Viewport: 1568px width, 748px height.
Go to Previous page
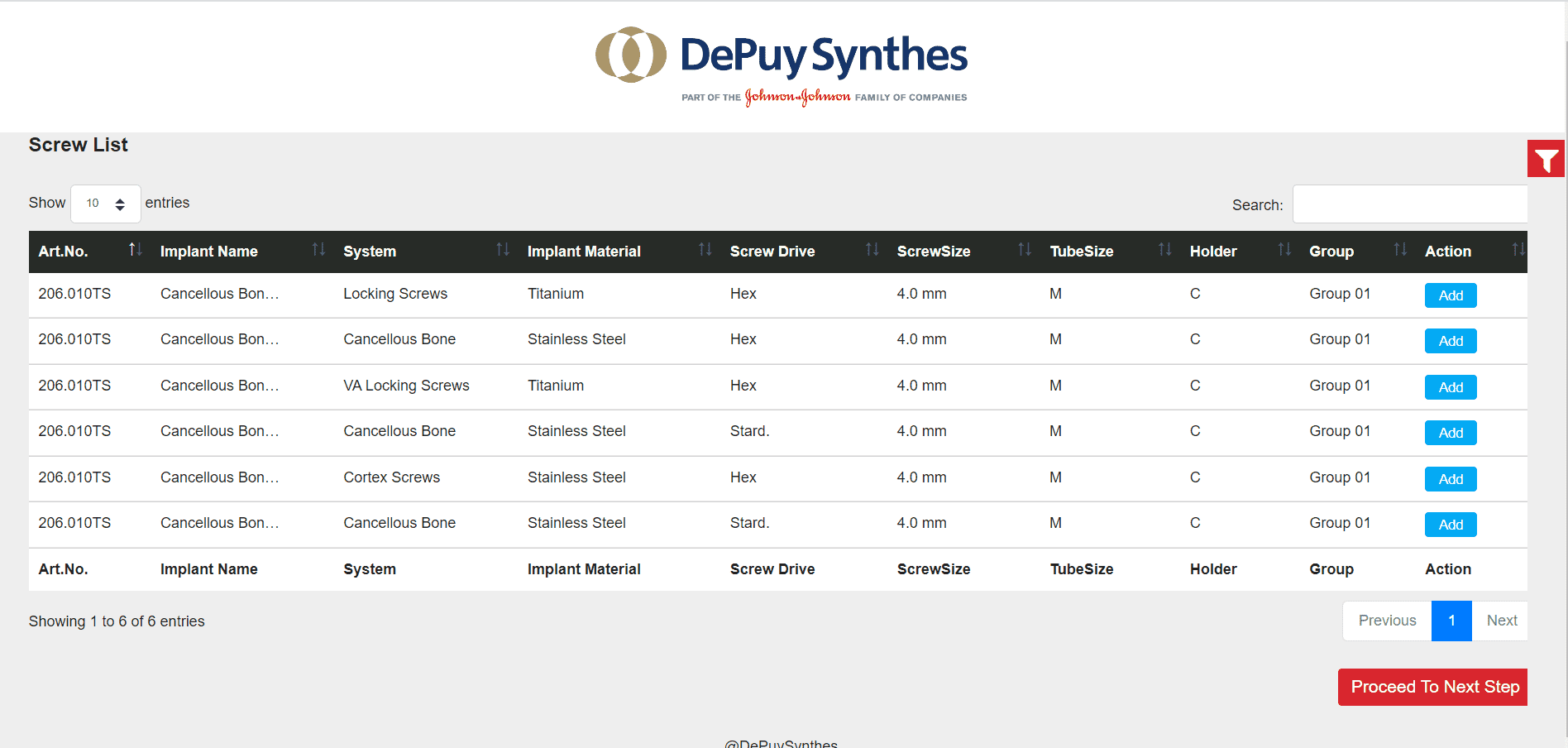click(1387, 621)
